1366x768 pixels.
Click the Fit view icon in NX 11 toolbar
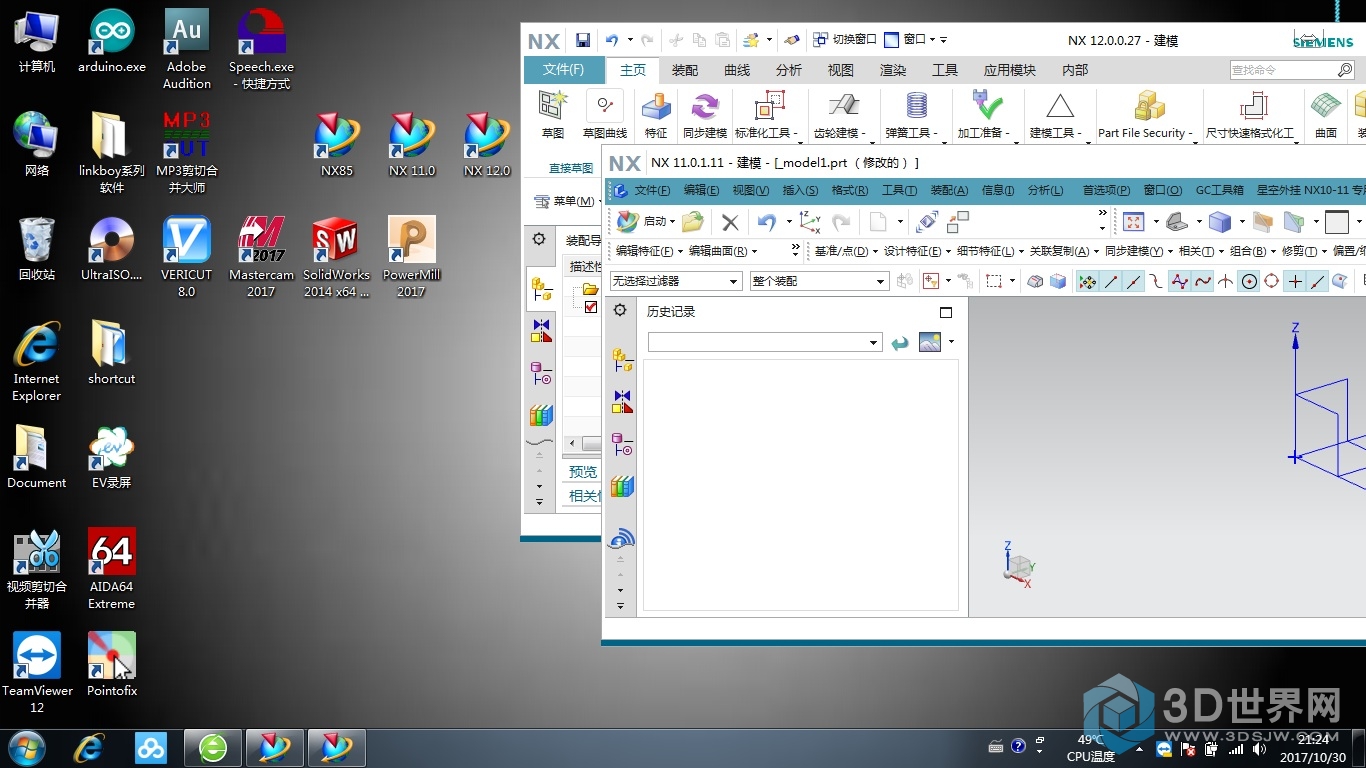[1133, 222]
